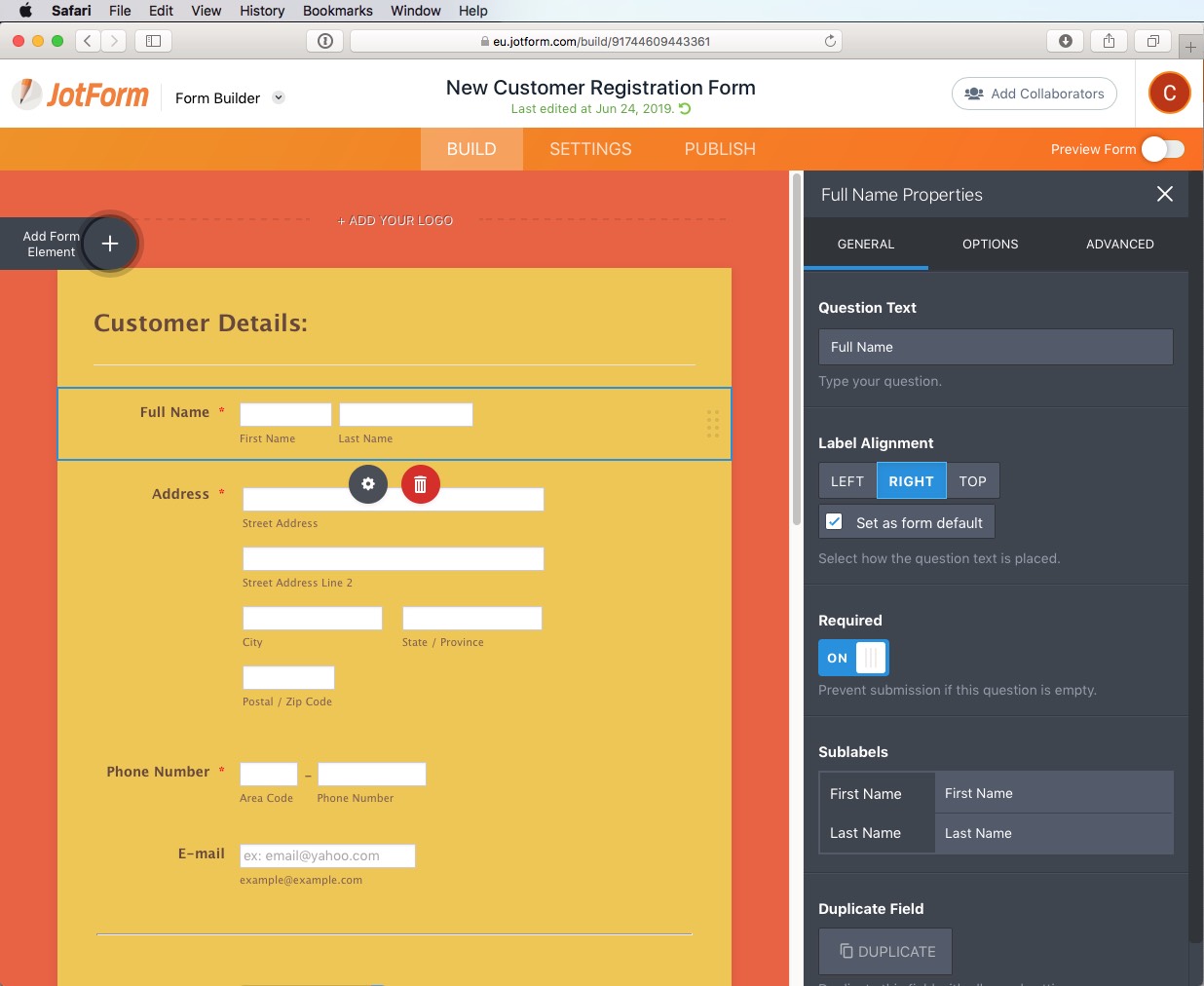The image size is (1204, 986).
Task: Click the form title New Customer Registration Form
Action: point(601,88)
